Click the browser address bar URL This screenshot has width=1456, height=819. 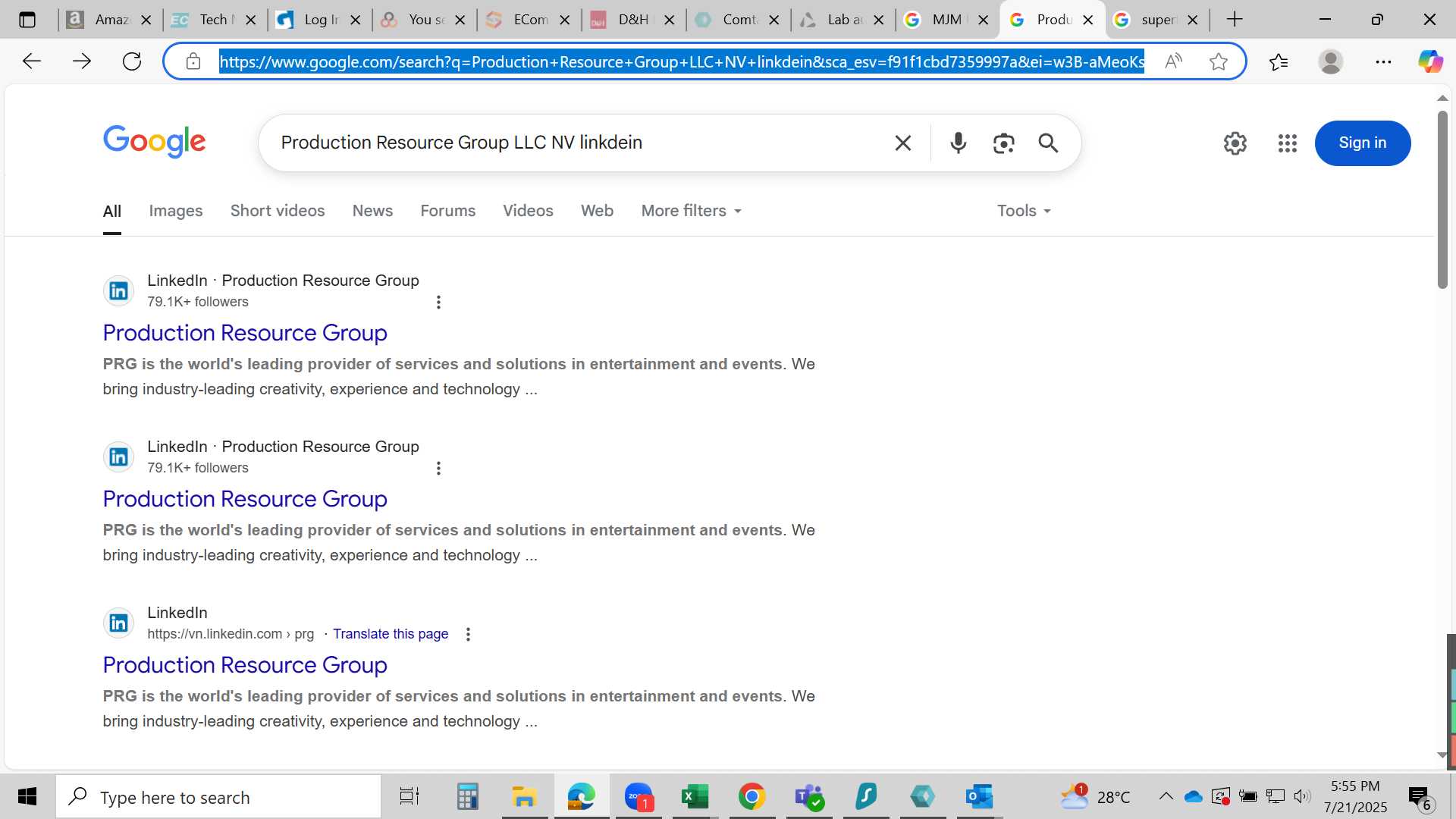(x=682, y=61)
